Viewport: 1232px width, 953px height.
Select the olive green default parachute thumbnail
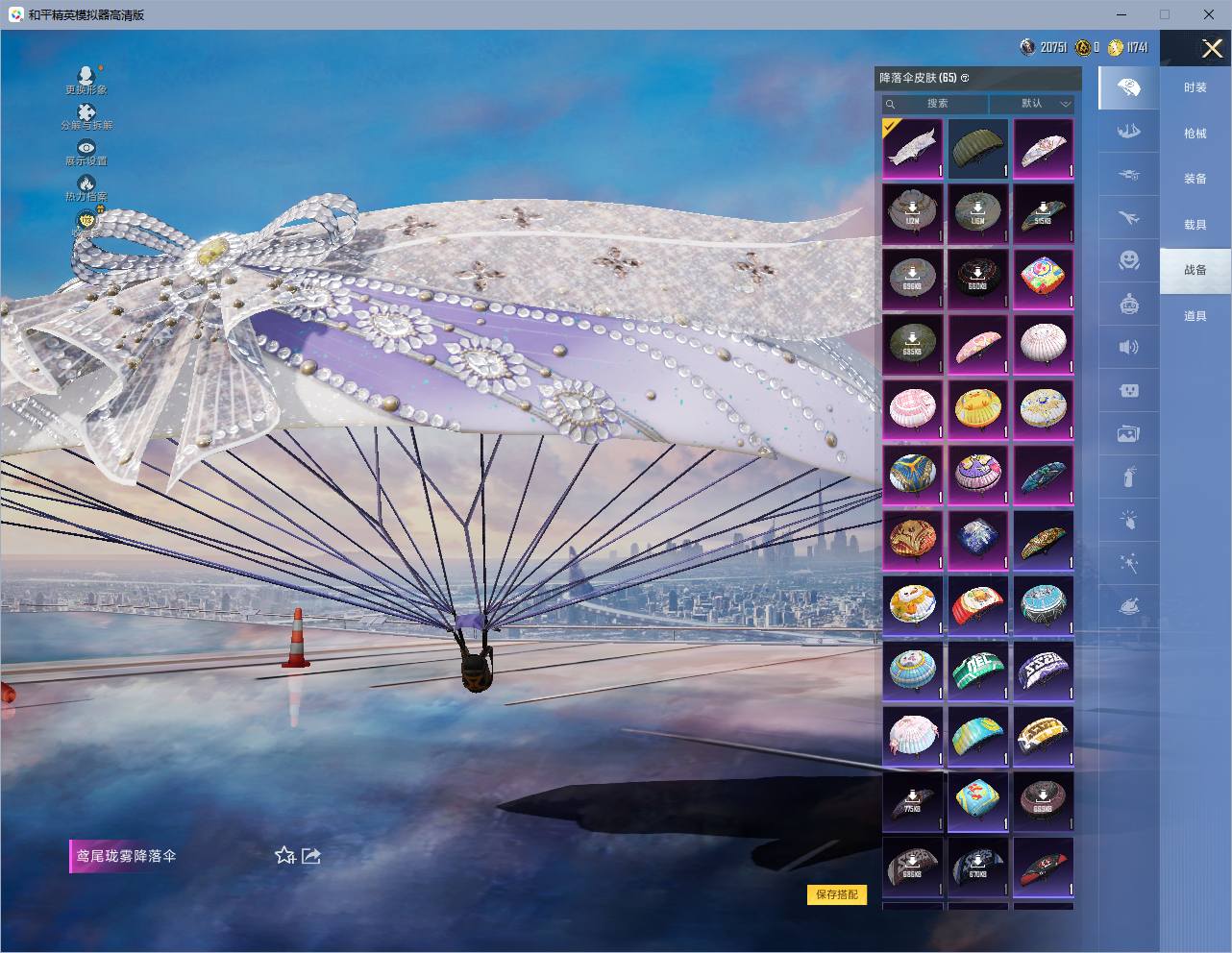click(978, 149)
